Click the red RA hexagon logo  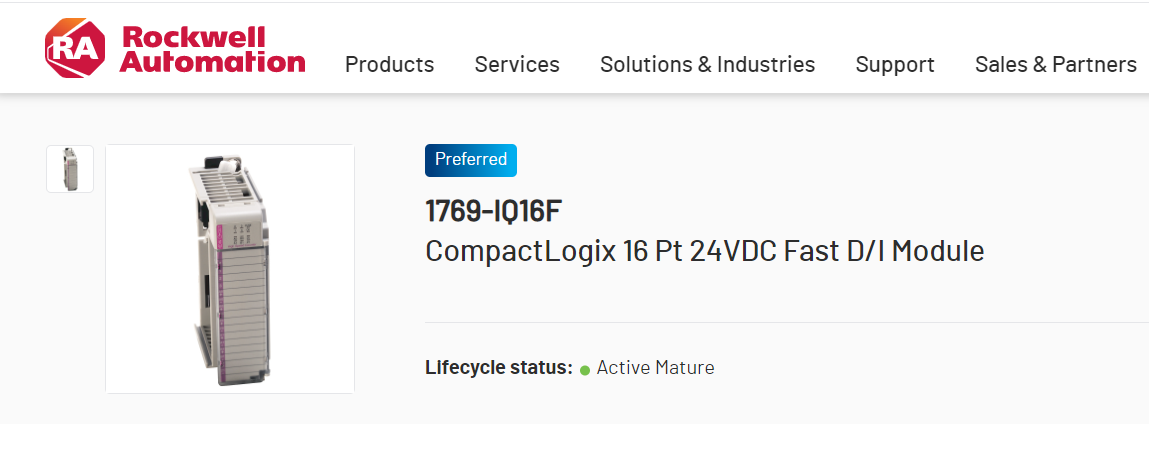(x=74, y=49)
